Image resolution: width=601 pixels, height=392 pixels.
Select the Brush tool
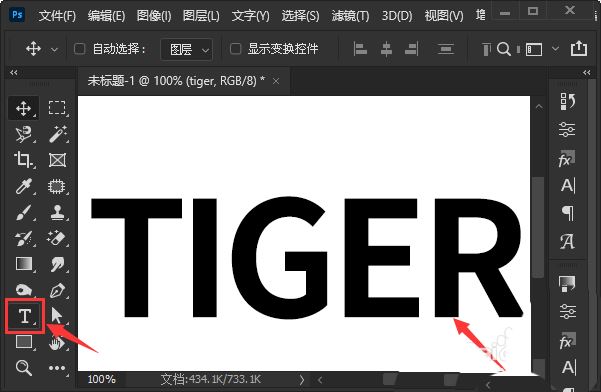coord(23,212)
